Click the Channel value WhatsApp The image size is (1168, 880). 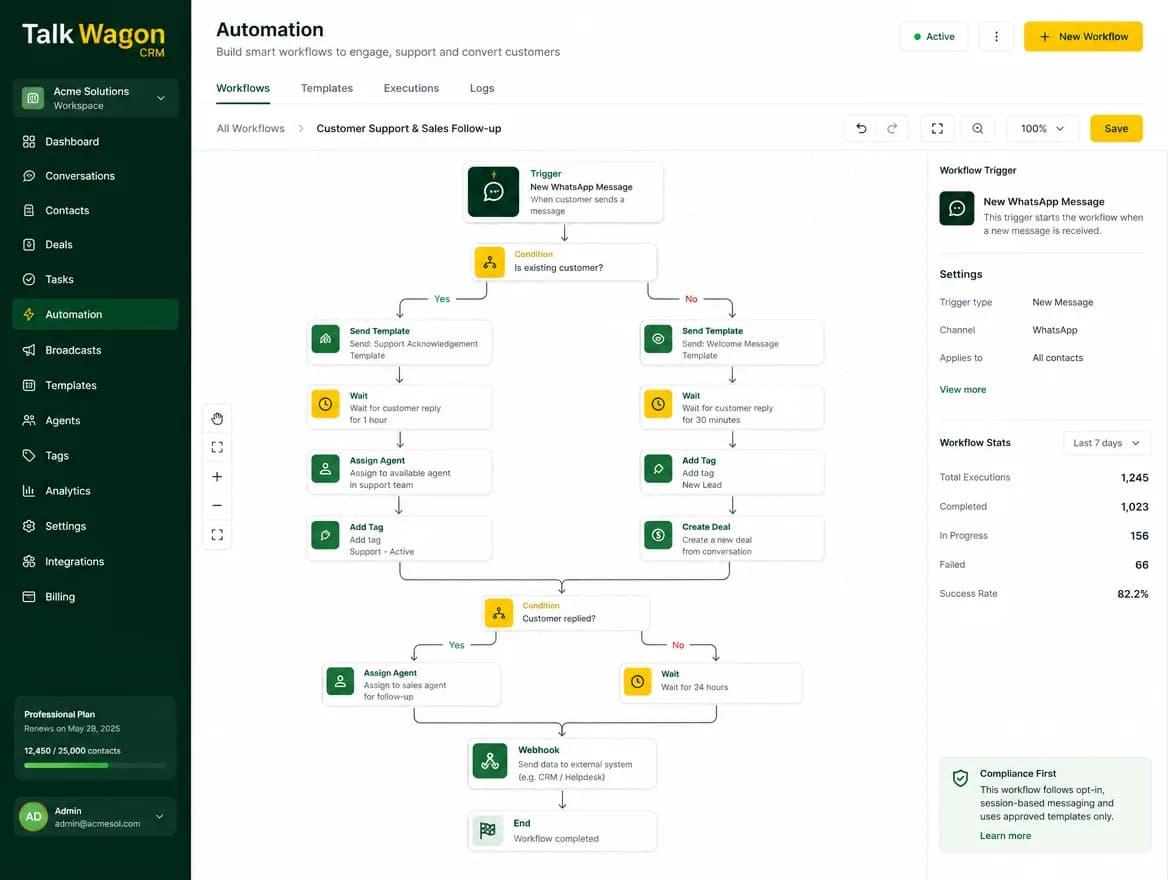[1055, 330]
